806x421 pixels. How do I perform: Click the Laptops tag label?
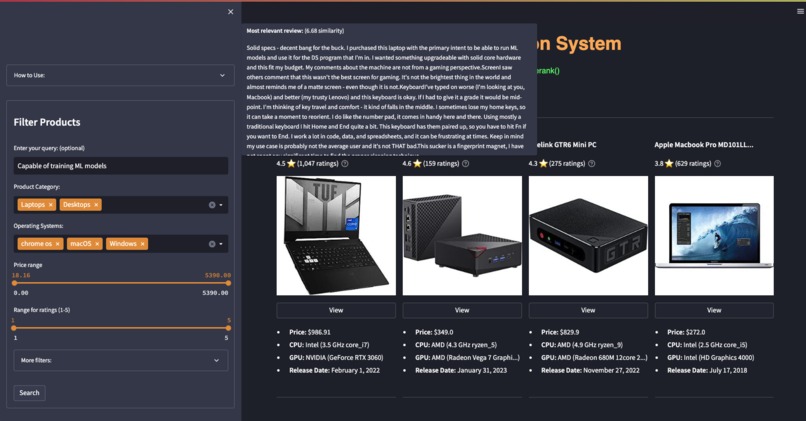tap(33, 205)
